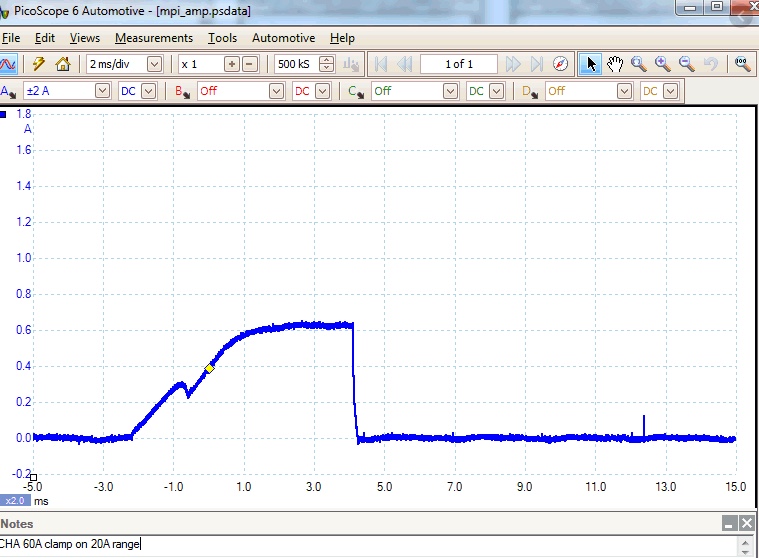759x558 pixels.
Task: Click the undo zoom arrow
Action: 711,64
